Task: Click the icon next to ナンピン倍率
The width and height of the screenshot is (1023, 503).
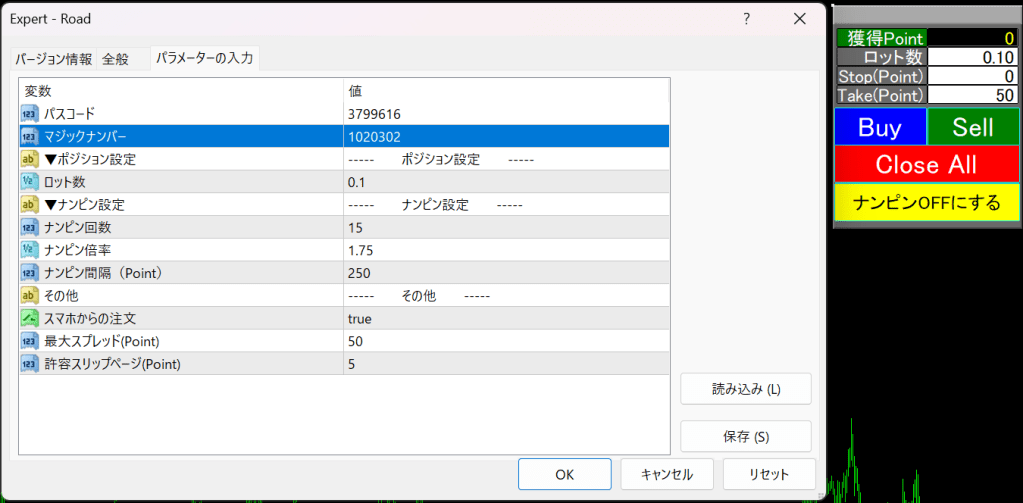Action: point(30,250)
